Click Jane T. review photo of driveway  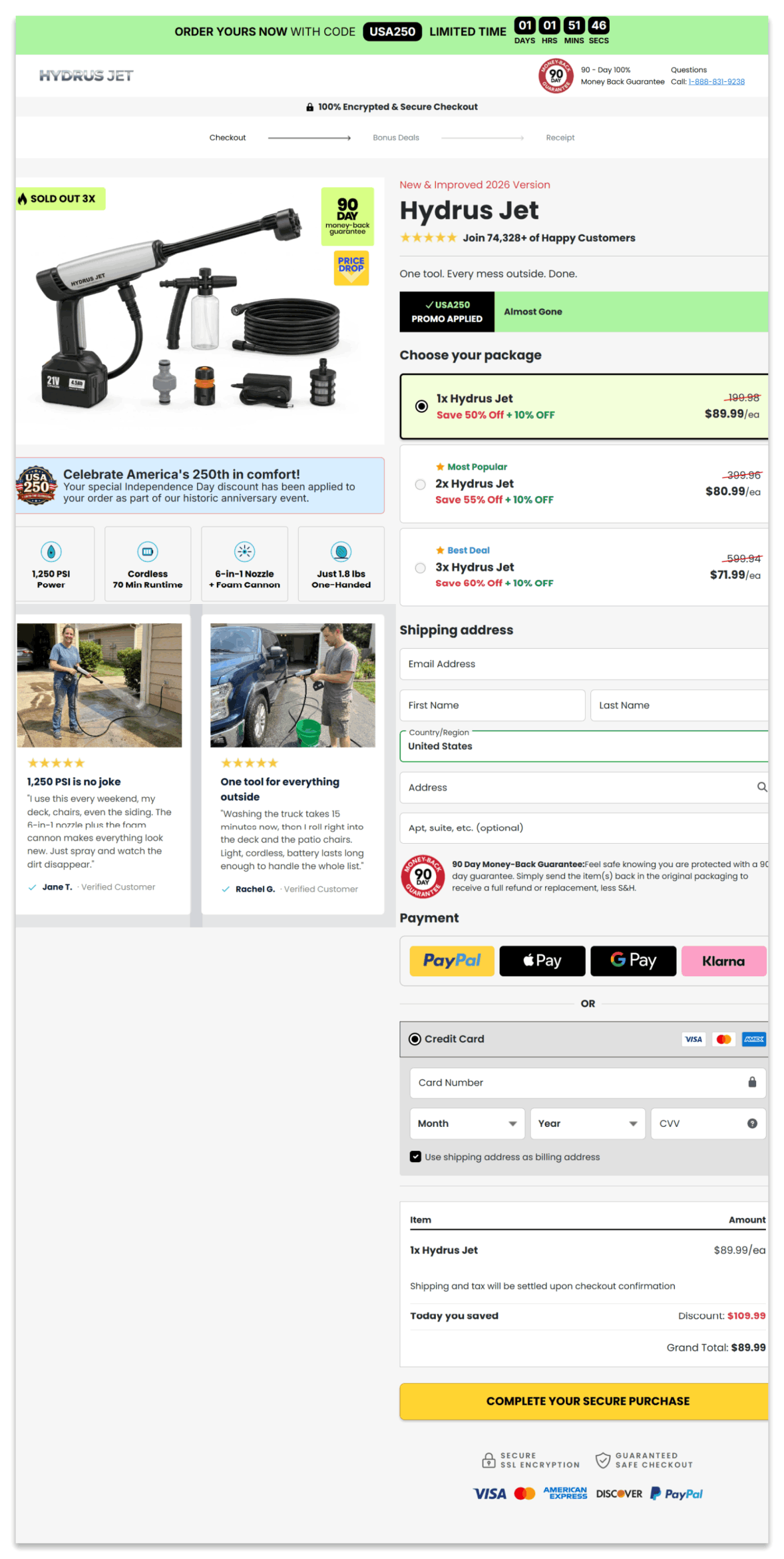99,685
